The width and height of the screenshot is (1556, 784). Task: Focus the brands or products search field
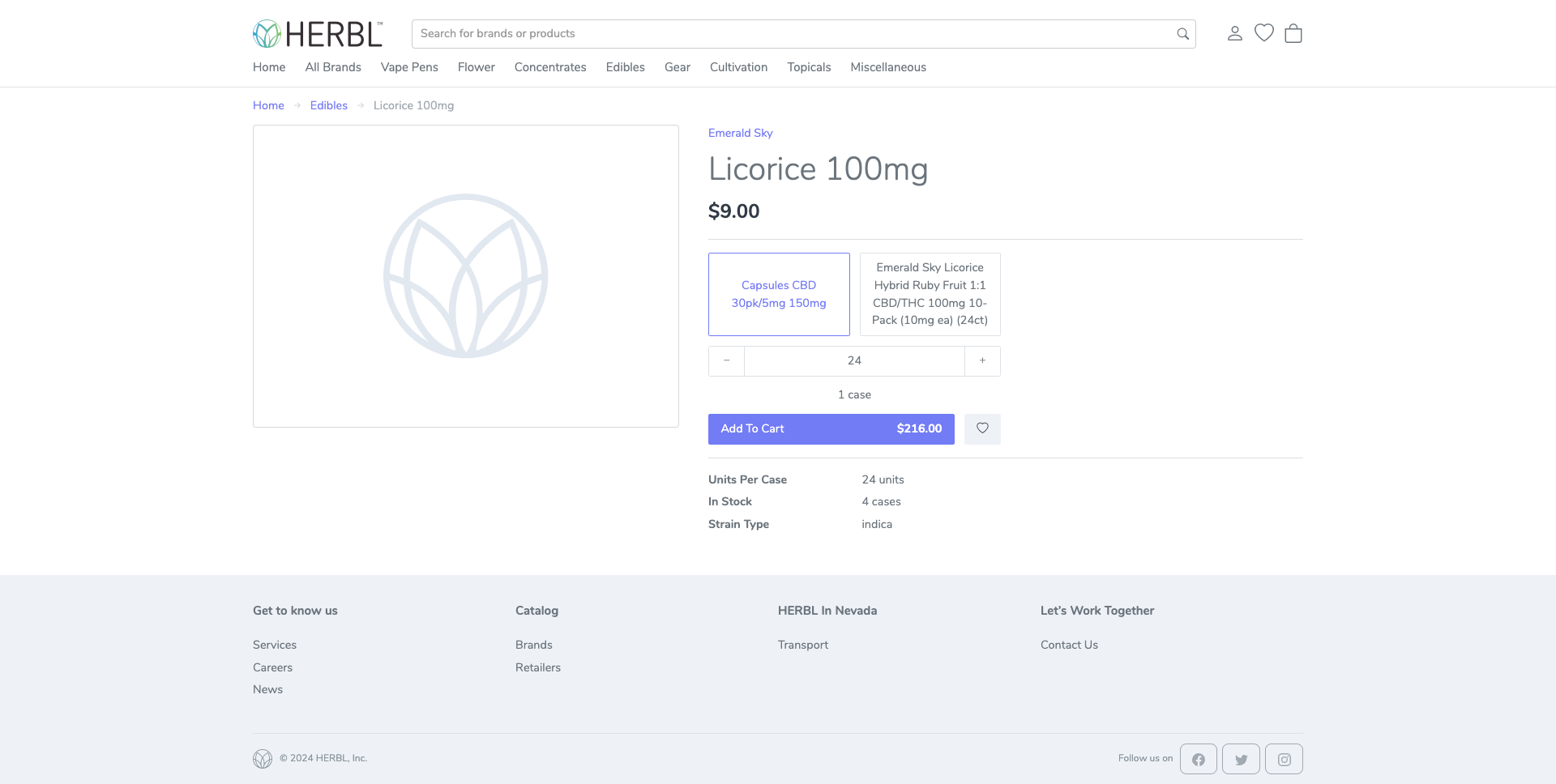click(x=803, y=34)
